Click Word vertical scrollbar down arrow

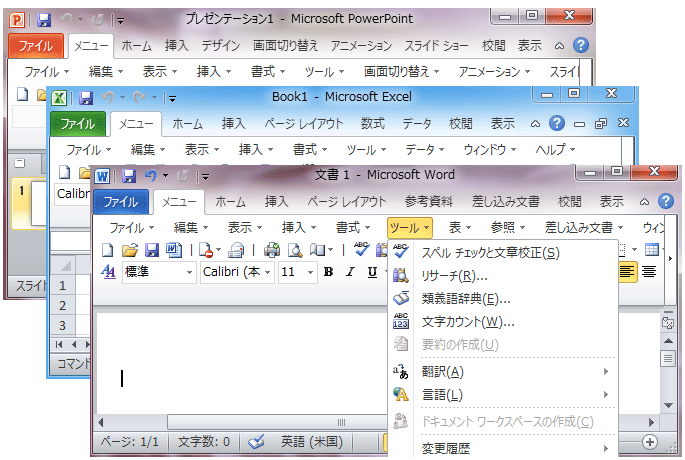tap(668, 406)
